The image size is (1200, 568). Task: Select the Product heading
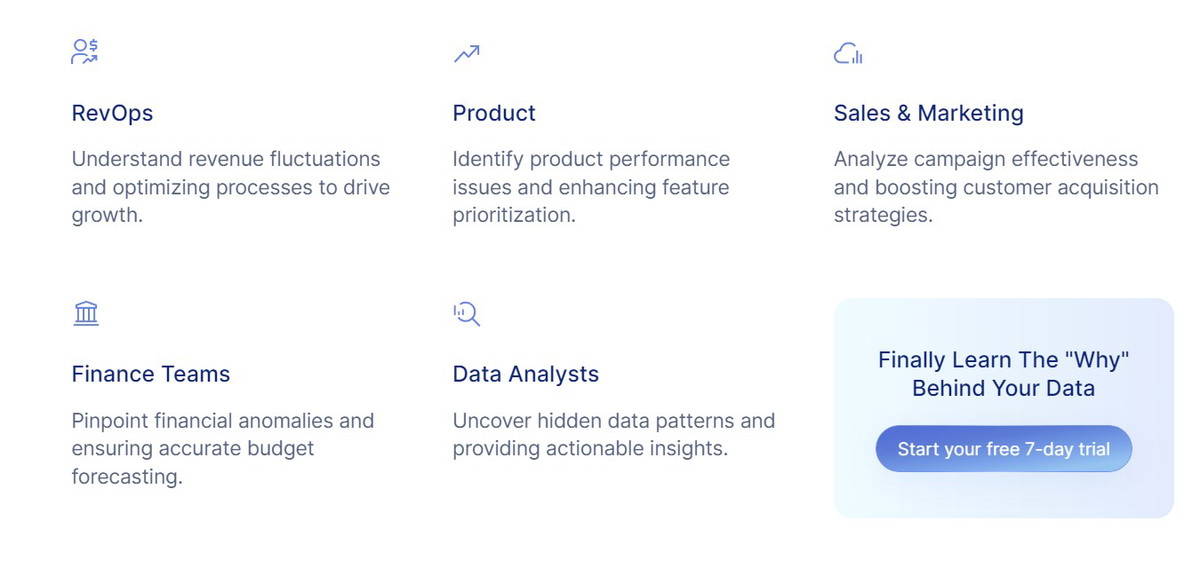(494, 113)
